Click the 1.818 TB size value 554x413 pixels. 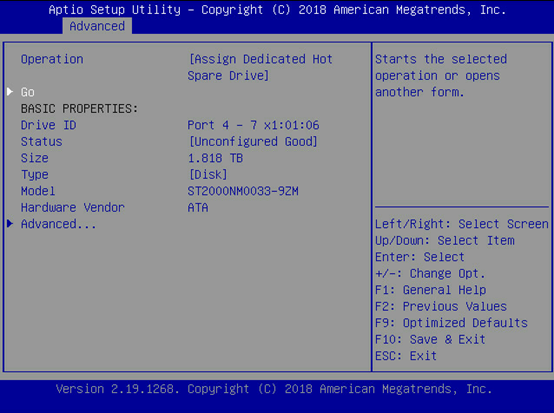point(215,158)
